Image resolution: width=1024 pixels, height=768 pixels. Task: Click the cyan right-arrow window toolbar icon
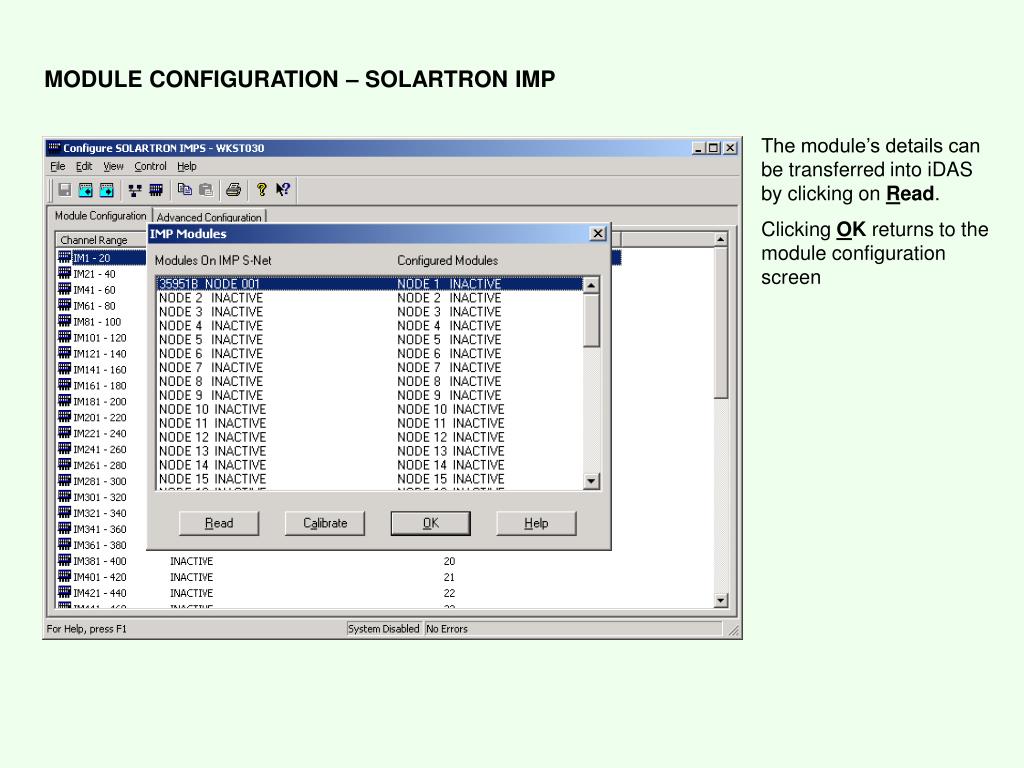(106, 190)
